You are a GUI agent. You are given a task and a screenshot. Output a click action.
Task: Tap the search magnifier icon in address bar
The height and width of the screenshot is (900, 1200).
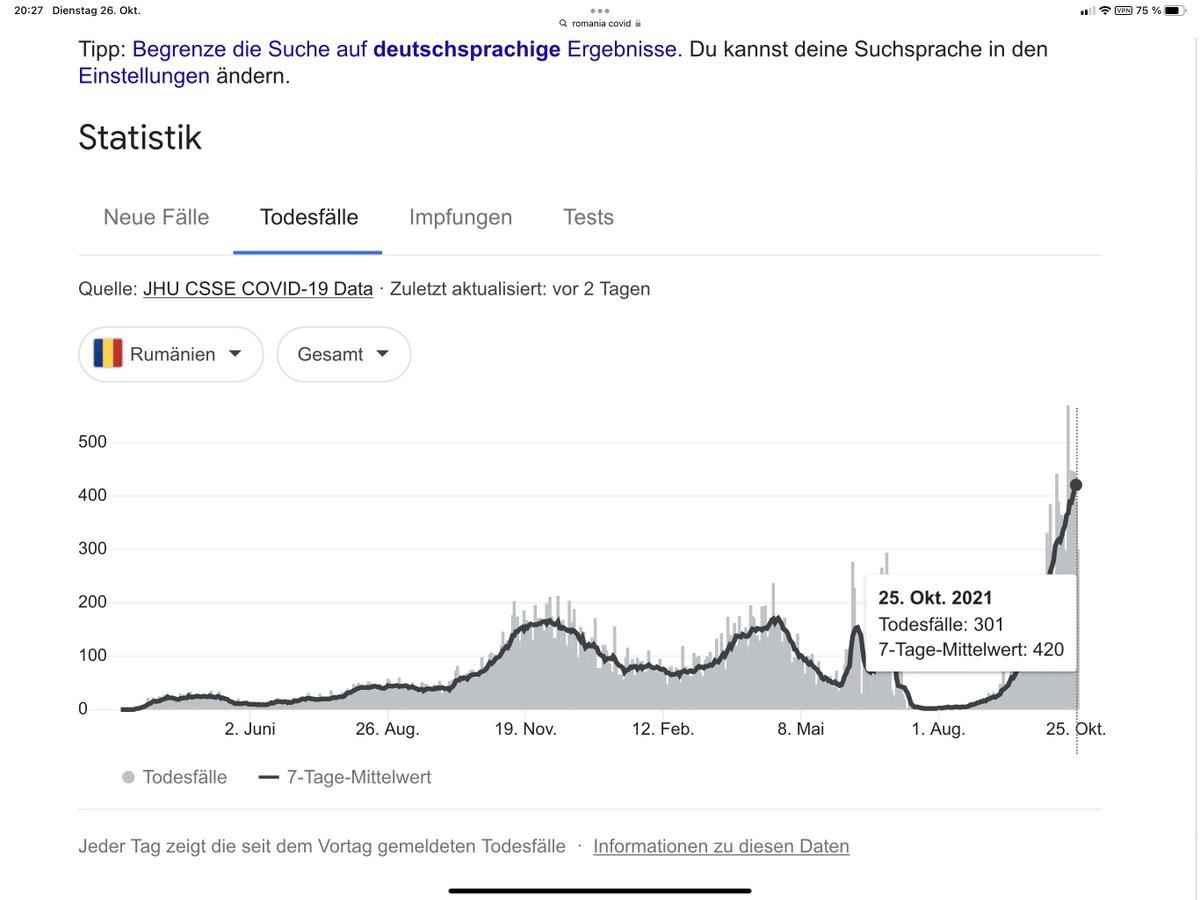pyautogui.click(x=564, y=23)
